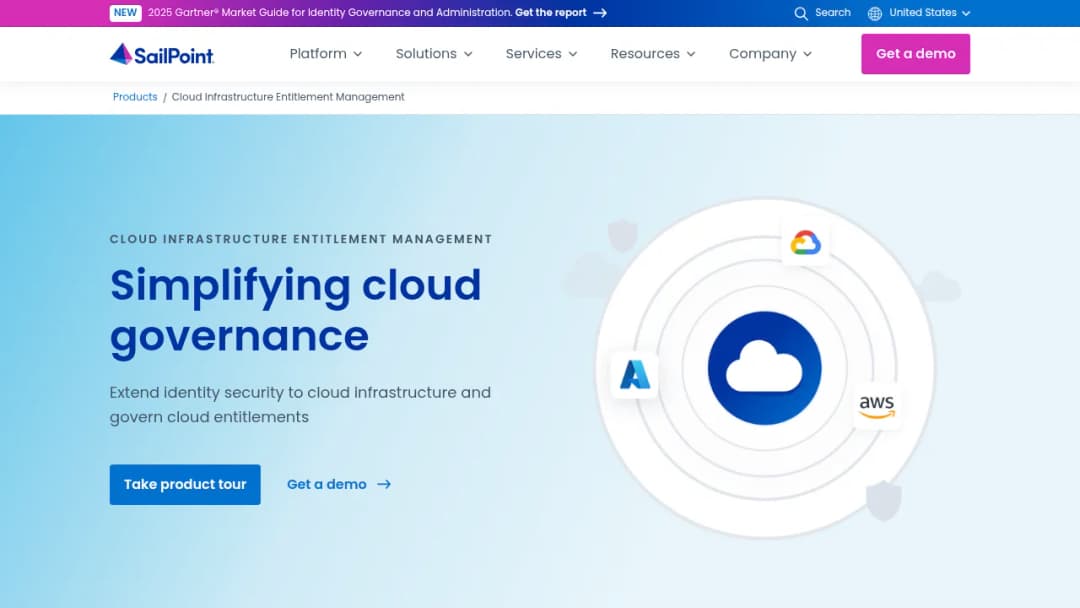Click the central cloud icon
The height and width of the screenshot is (608, 1080).
pos(765,368)
